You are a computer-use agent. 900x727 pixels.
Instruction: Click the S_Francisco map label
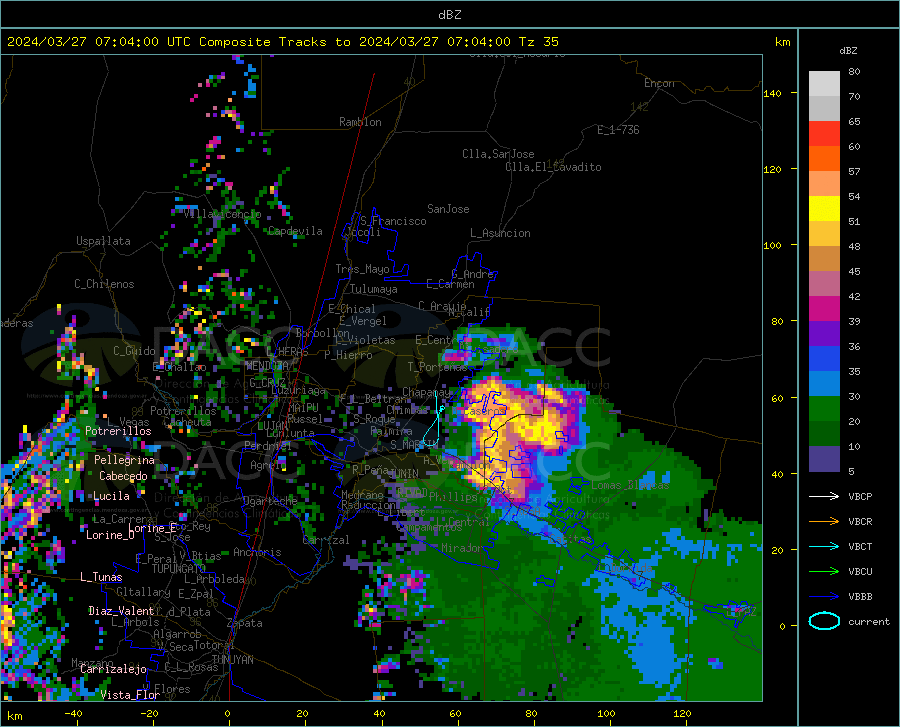(393, 221)
